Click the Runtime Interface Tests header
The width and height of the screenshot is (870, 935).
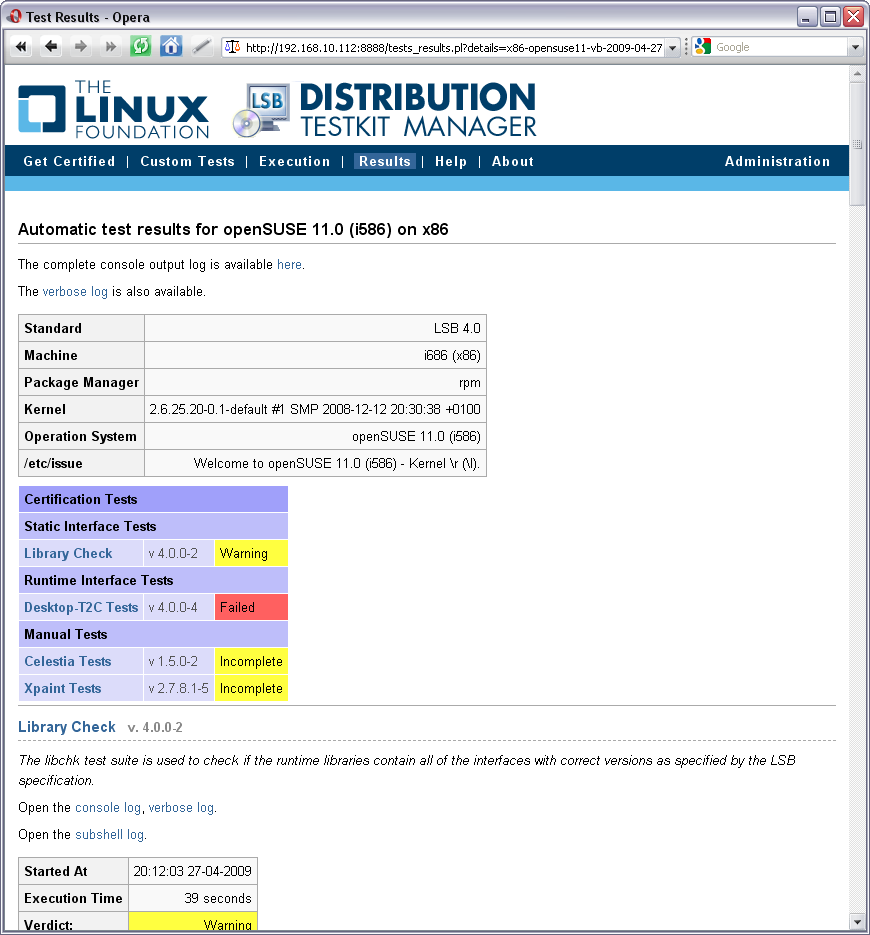[153, 581]
